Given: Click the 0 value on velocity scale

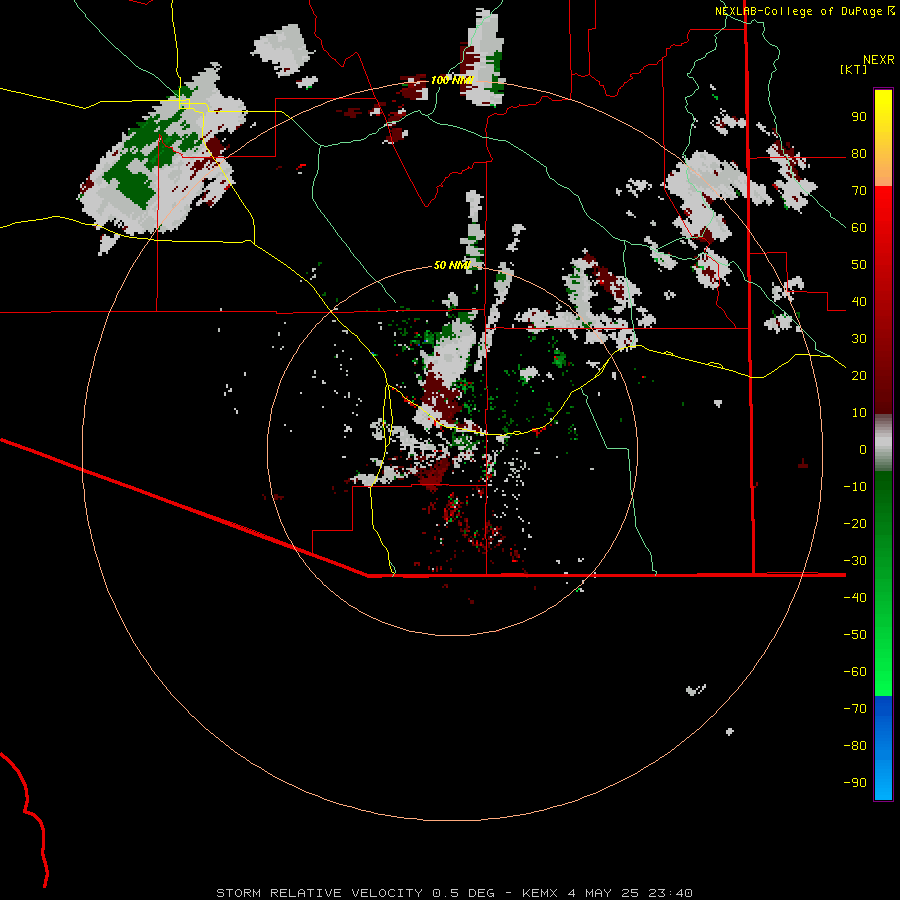Looking at the screenshot, I should (863, 449).
